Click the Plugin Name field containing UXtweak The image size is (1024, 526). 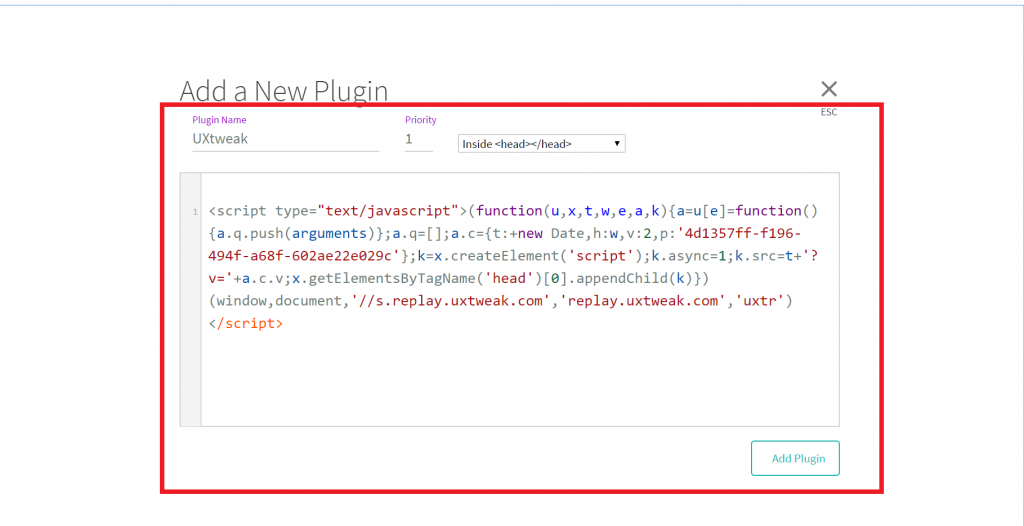click(285, 139)
